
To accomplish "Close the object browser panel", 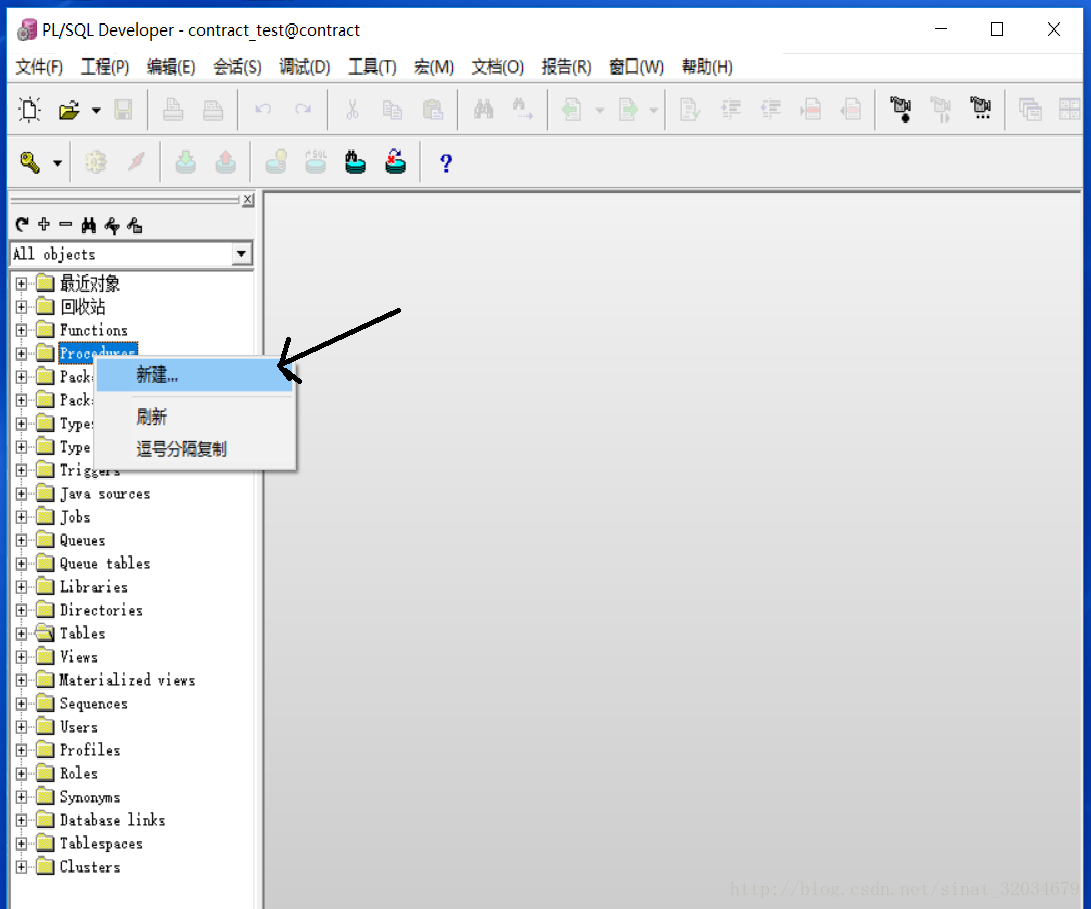I will tap(248, 200).
